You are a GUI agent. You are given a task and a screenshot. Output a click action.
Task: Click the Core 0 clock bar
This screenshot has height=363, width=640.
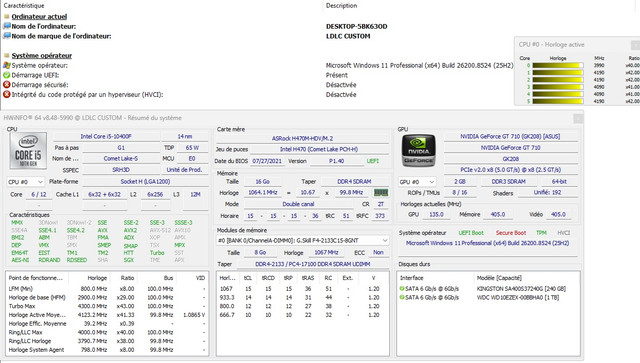pos(558,65)
